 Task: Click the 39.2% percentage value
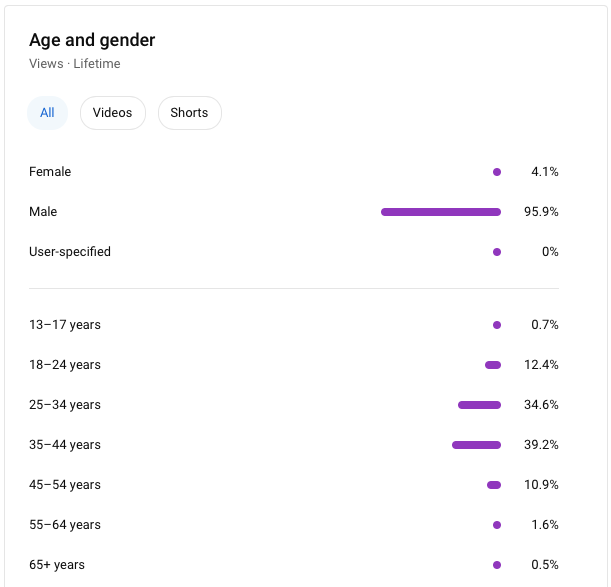[542, 445]
